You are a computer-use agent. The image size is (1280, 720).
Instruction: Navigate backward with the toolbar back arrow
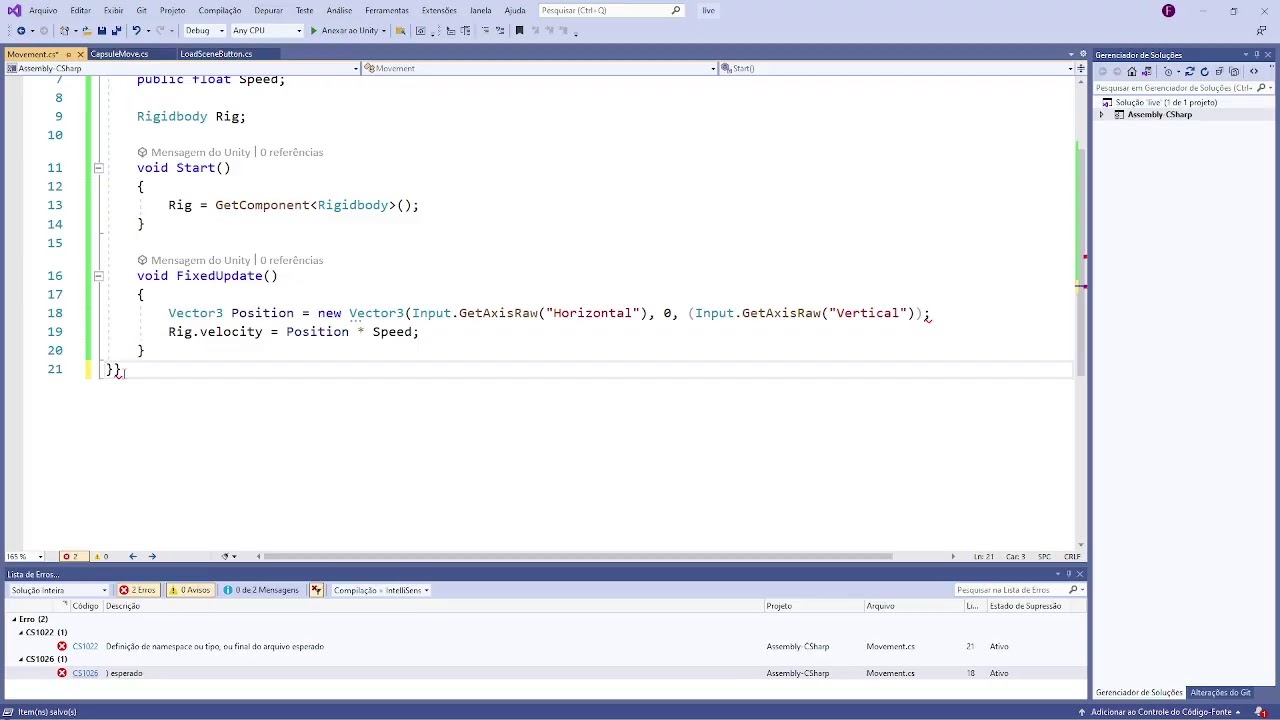pos(21,30)
